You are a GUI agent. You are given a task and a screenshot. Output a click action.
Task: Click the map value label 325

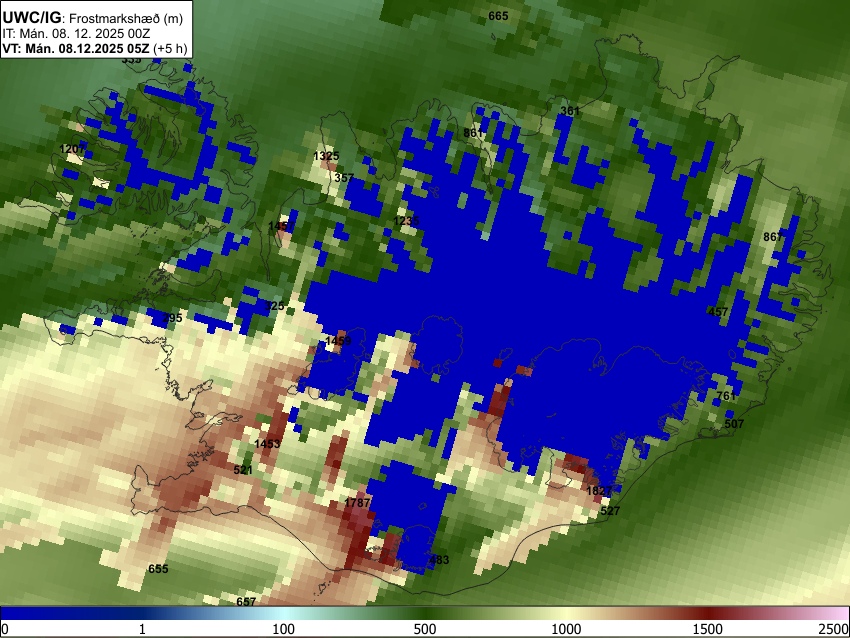[x=274, y=306]
